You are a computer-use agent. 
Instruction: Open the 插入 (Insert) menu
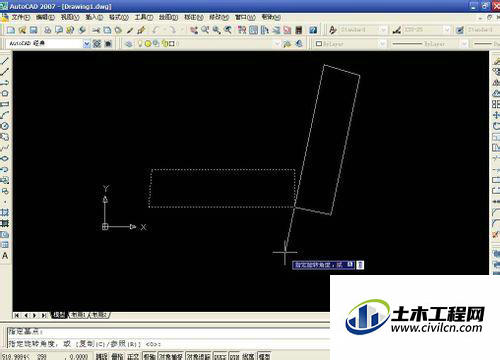pos(94,17)
